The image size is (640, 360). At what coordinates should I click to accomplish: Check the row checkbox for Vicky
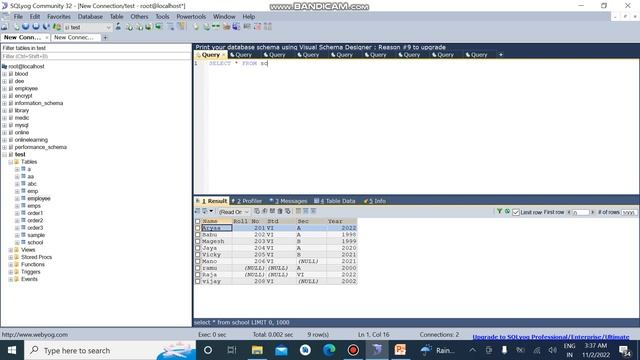(198, 254)
